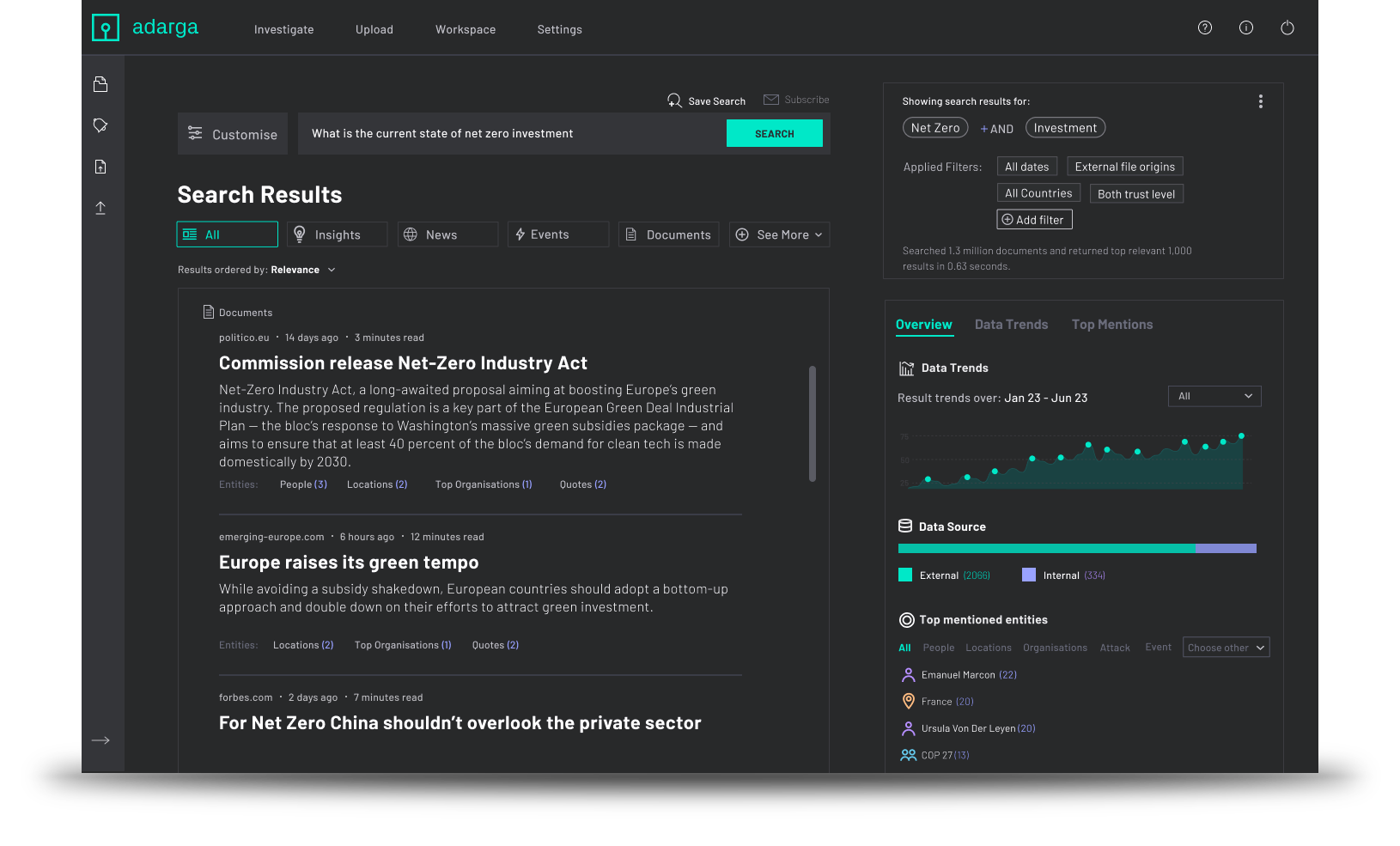The height and width of the screenshot is (846, 1400).
Task: Expand sidebar with the right arrow
Action: click(100, 740)
